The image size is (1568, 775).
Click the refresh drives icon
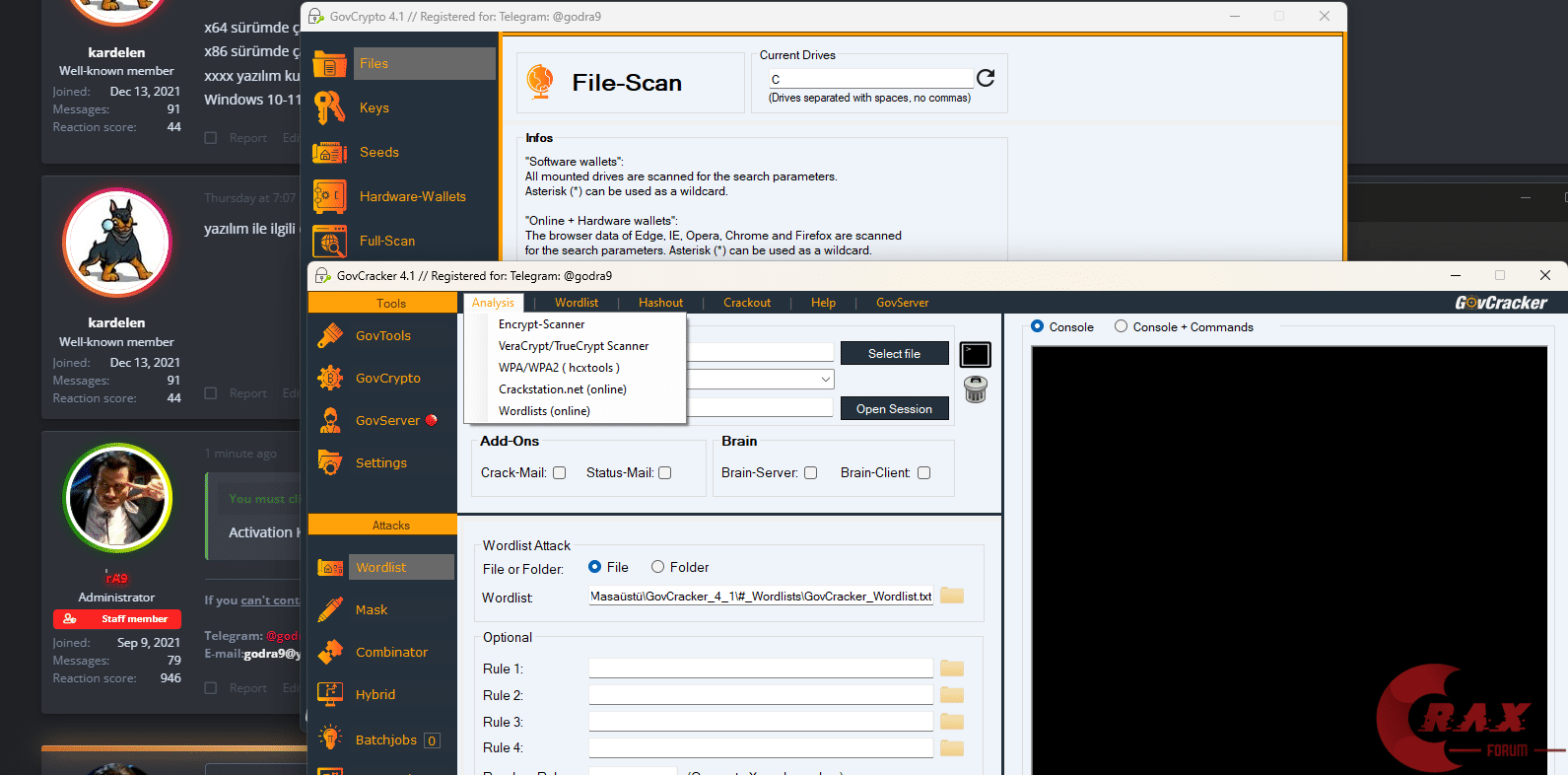(986, 78)
